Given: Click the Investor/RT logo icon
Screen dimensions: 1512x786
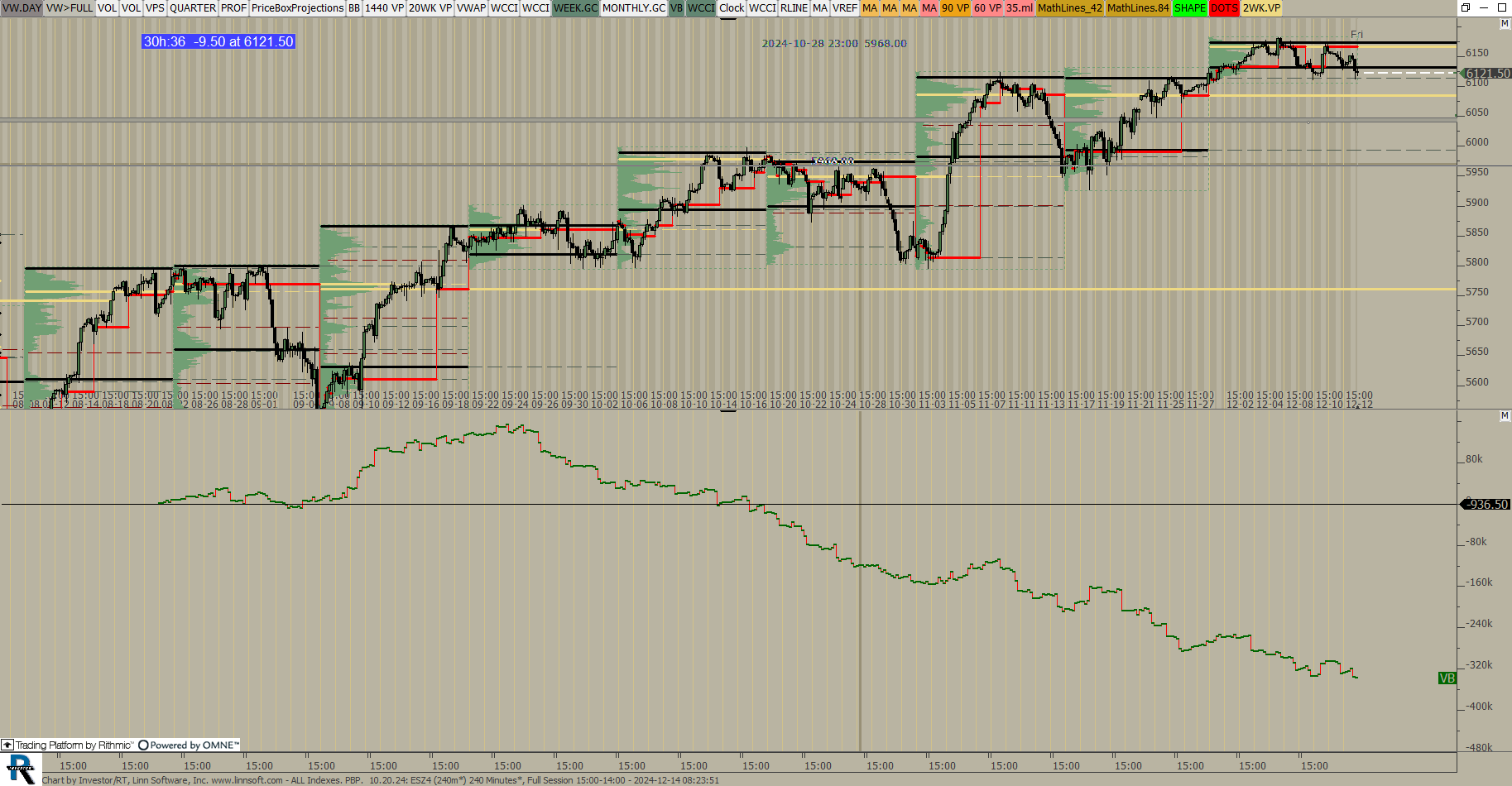Looking at the screenshot, I should (20, 770).
